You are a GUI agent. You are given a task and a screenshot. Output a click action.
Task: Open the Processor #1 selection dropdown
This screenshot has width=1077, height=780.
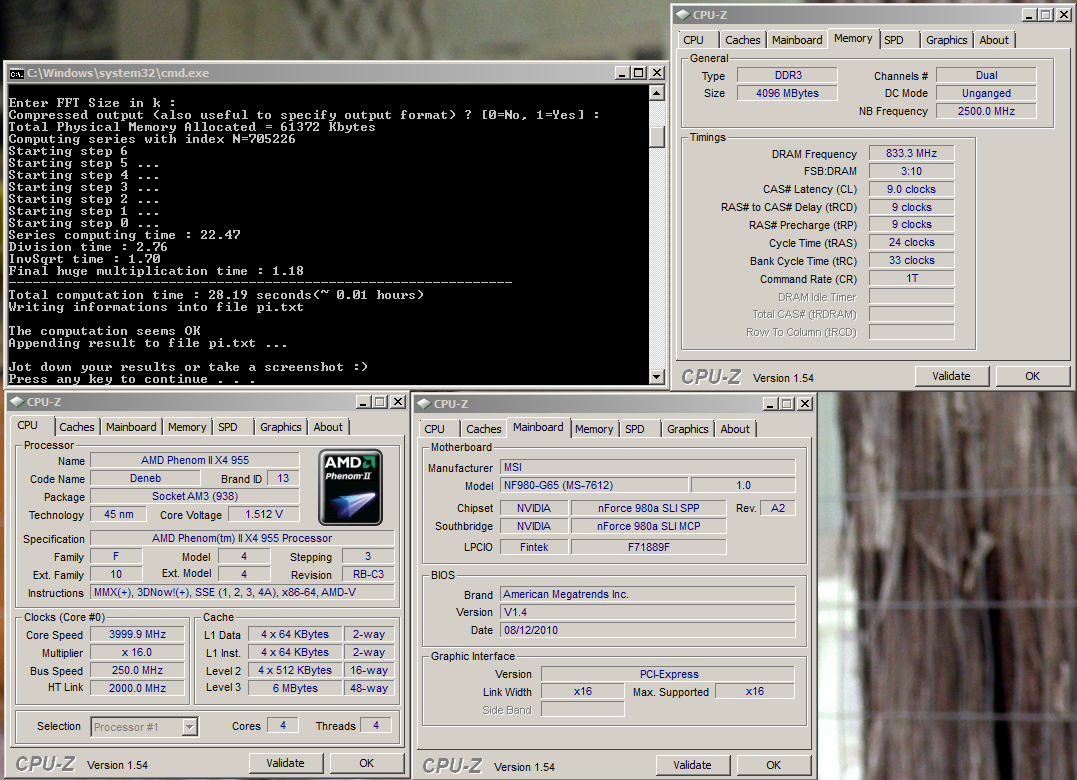click(190, 726)
